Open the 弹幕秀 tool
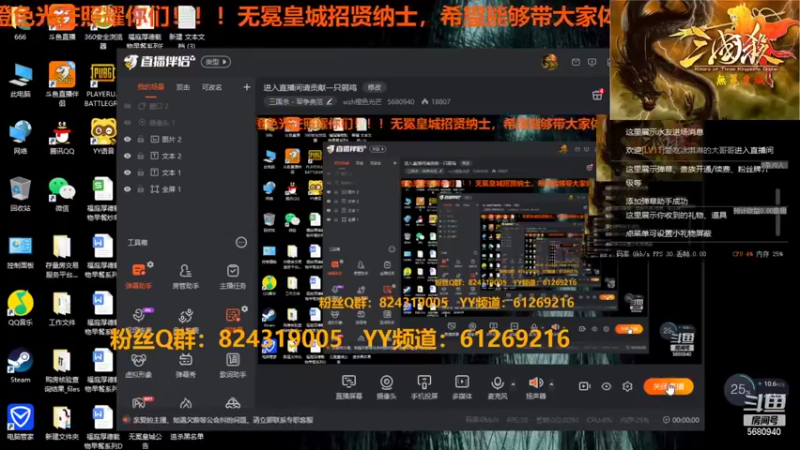This screenshot has height=450, width=800. point(186,365)
